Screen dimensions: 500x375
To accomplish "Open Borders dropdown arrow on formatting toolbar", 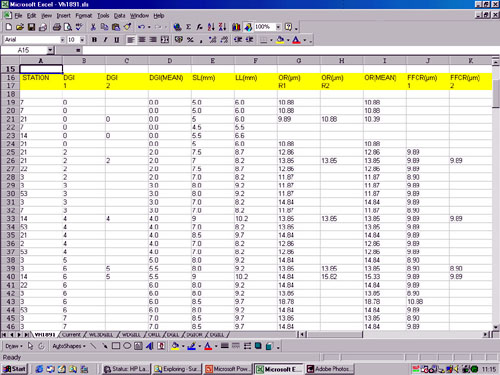I will pos(271,40).
